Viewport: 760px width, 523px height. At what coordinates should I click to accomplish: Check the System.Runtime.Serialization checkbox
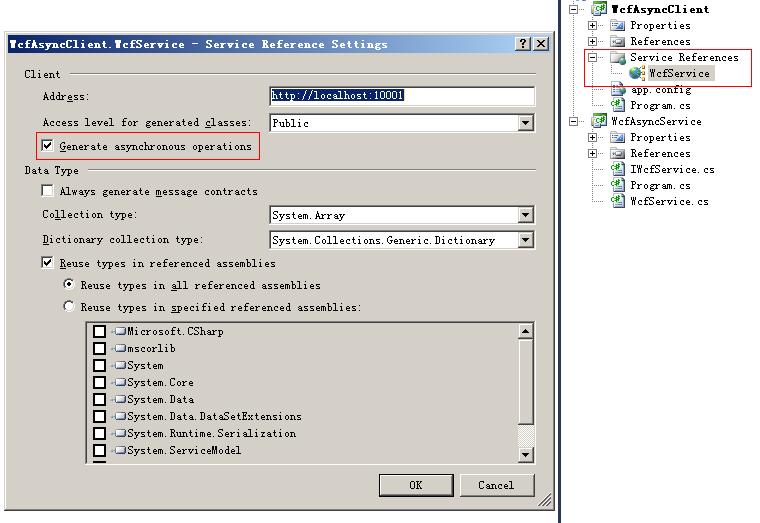[99, 433]
